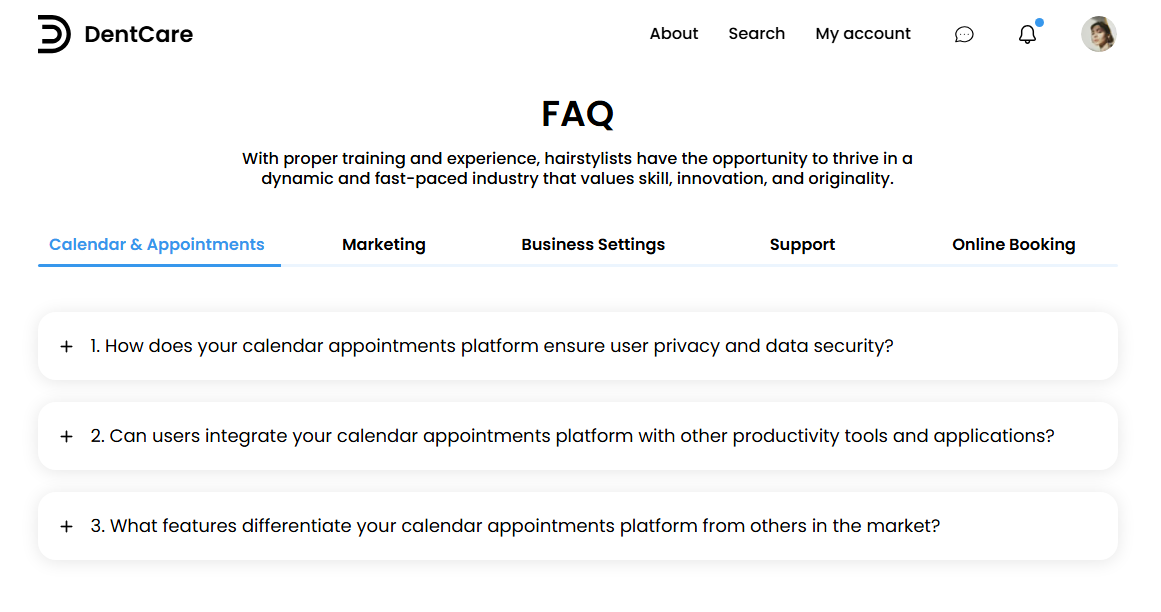Click plus icon beside question 2
This screenshot has width=1161, height=612.
pyautogui.click(x=67, y=436)
